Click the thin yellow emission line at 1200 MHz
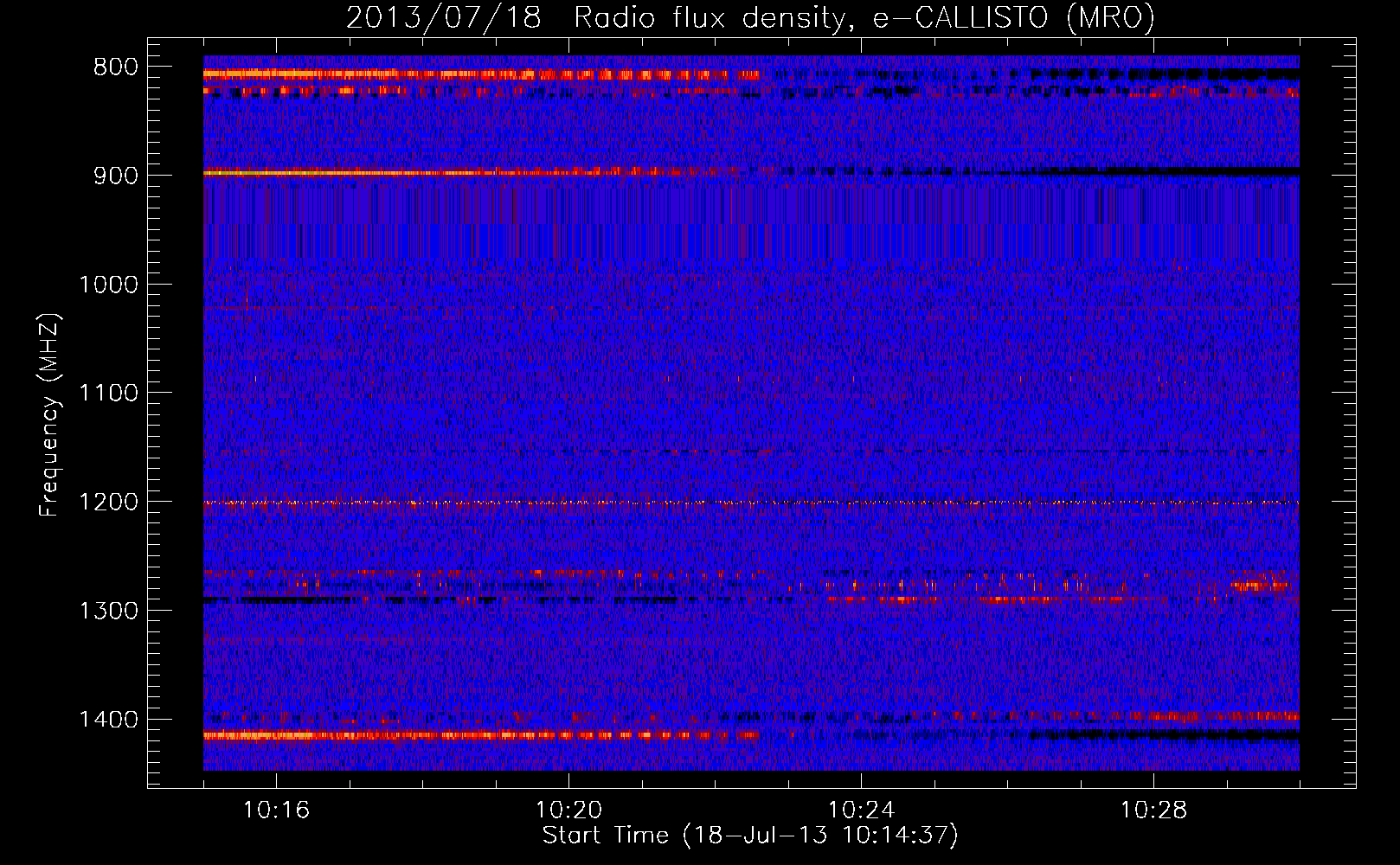1400x865 pixels. tap(751, 503)
